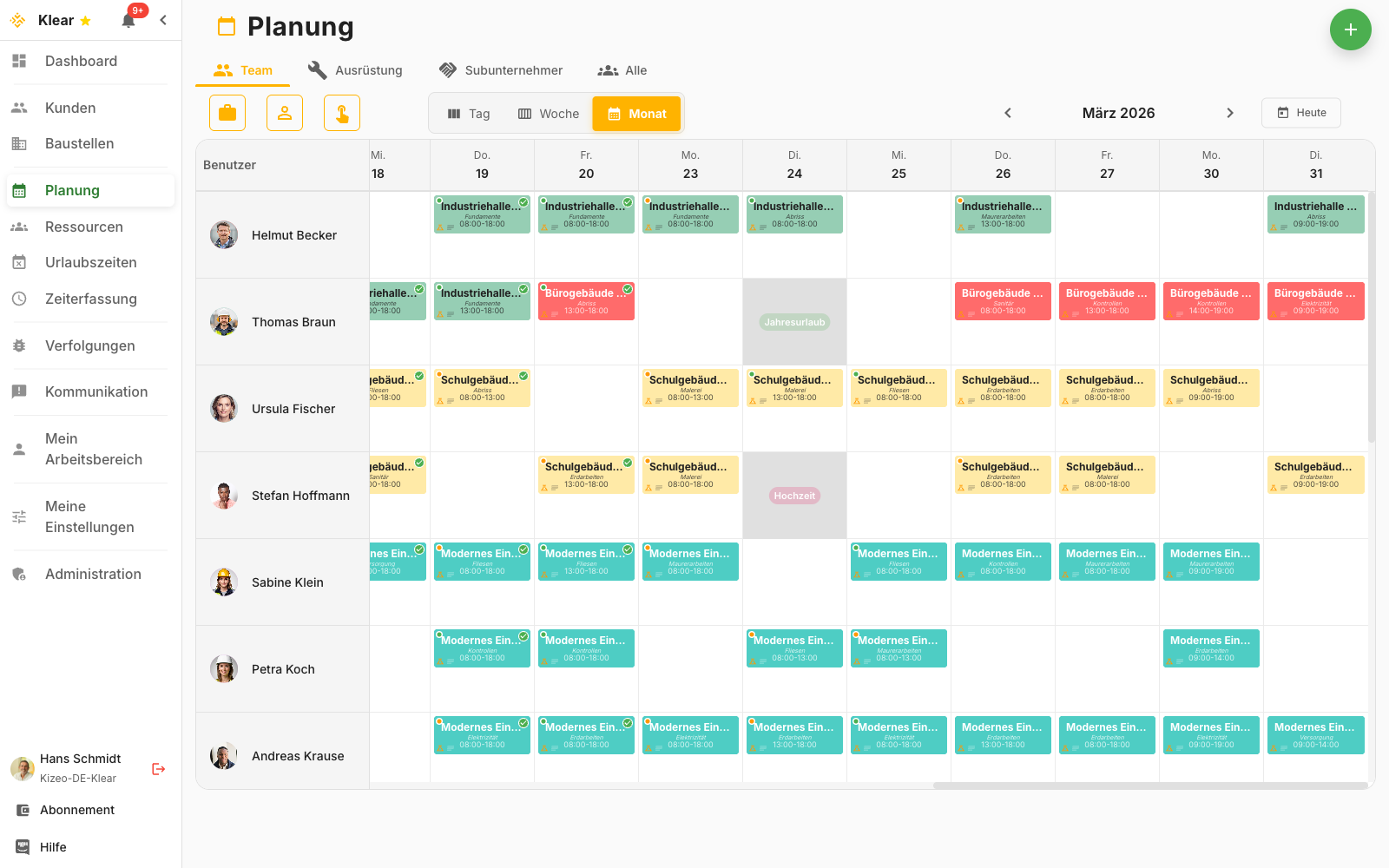Click the touch hand filter icon
This screenshot has width=1389, height=868.
pyautogui.click(x=342, y=113)
